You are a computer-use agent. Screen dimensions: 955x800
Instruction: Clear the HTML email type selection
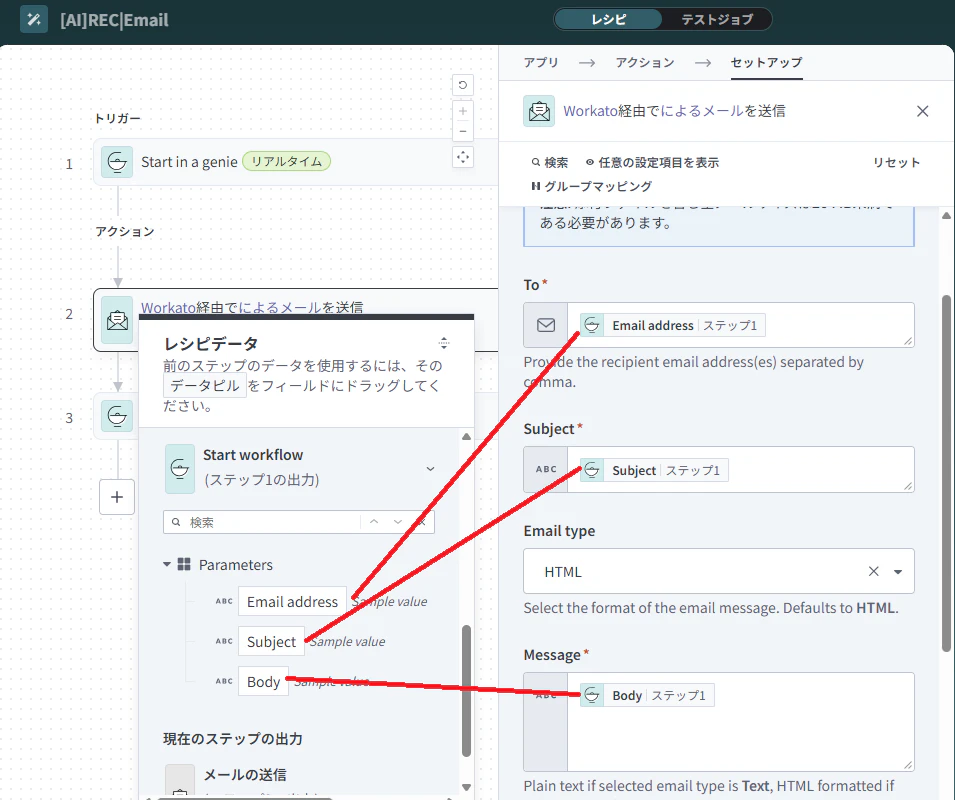tap(873, 571)
